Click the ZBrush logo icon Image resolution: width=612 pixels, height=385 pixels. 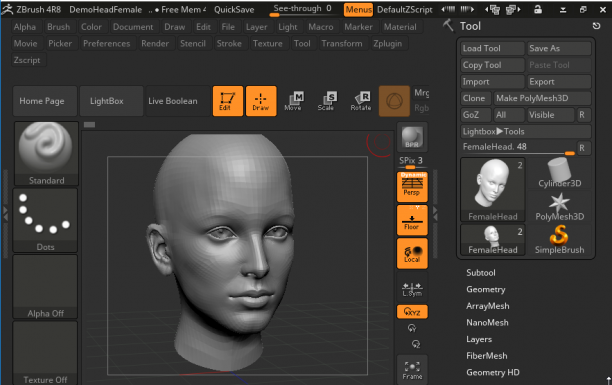[x=7, y=9]
